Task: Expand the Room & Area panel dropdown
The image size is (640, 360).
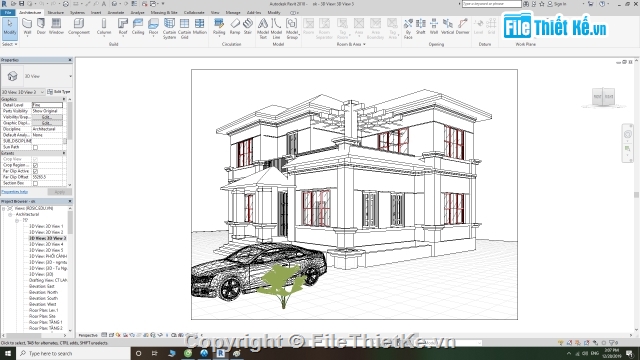Action: [351, 44]
